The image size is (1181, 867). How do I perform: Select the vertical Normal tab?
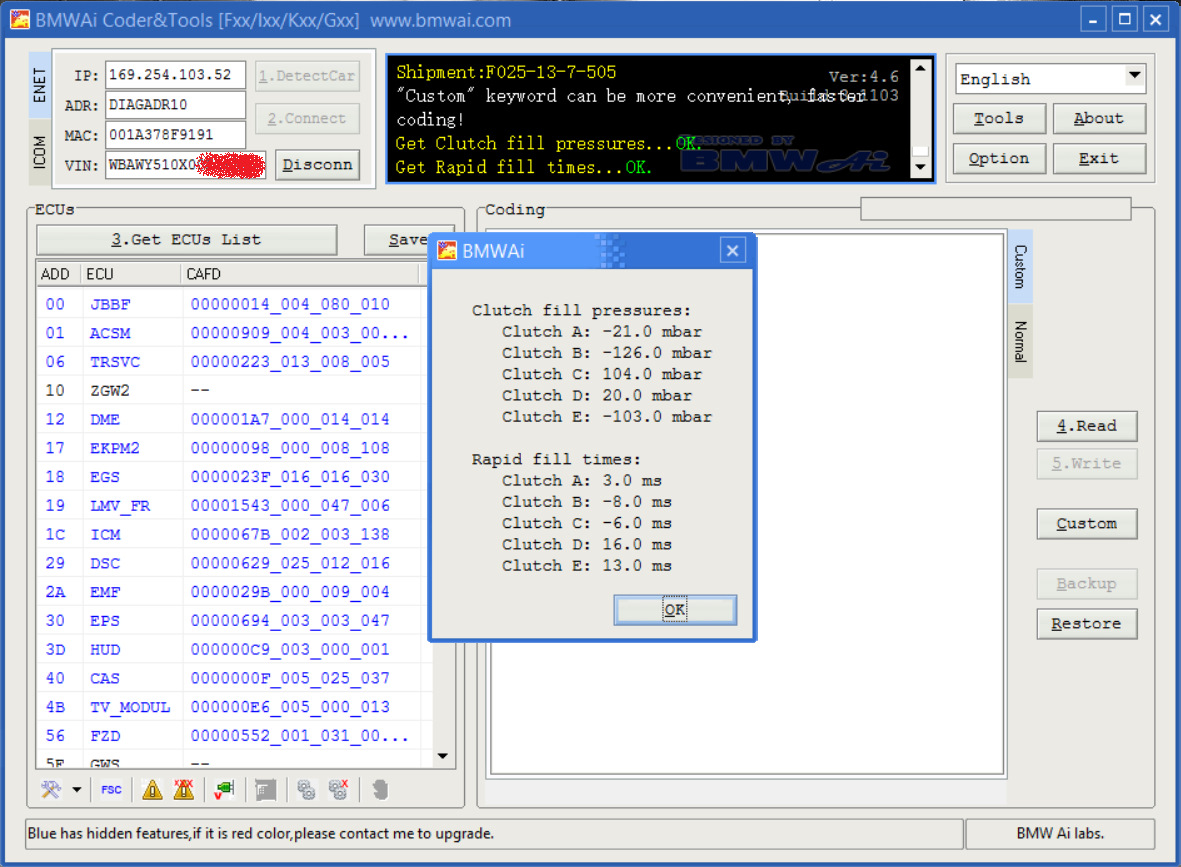[1020, 341]
